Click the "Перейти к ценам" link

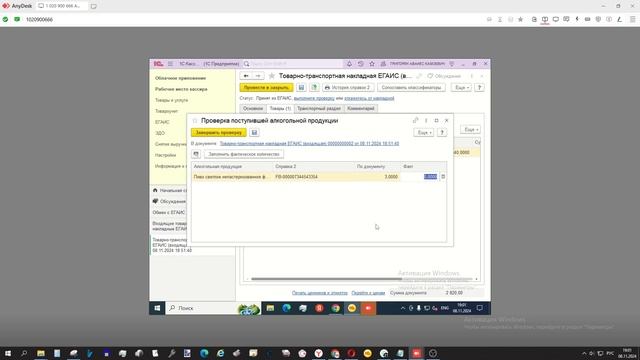point(368,293)
